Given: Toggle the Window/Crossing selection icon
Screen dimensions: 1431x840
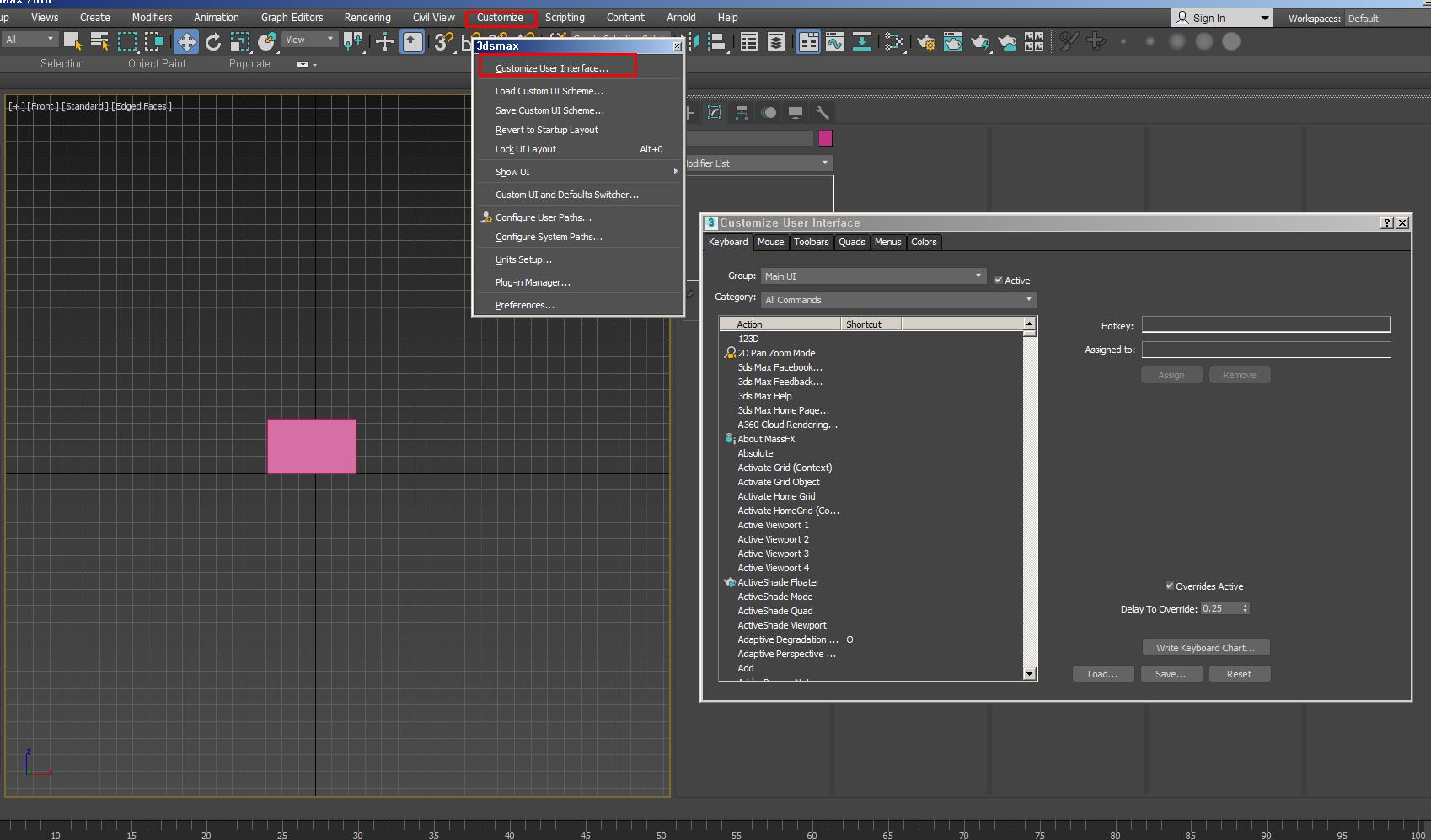Looking at the screenshot, I should point(154,41).
